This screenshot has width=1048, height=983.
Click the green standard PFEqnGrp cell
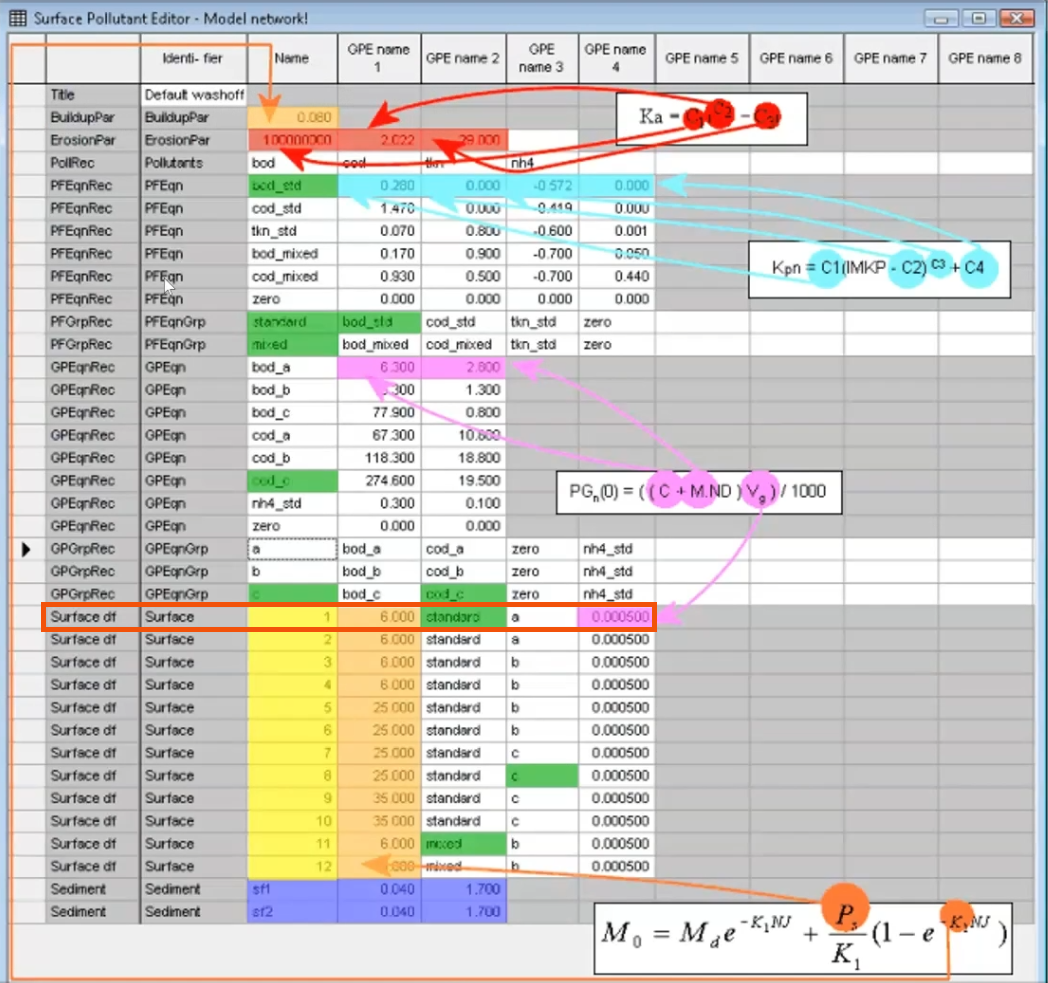[292, 321]
